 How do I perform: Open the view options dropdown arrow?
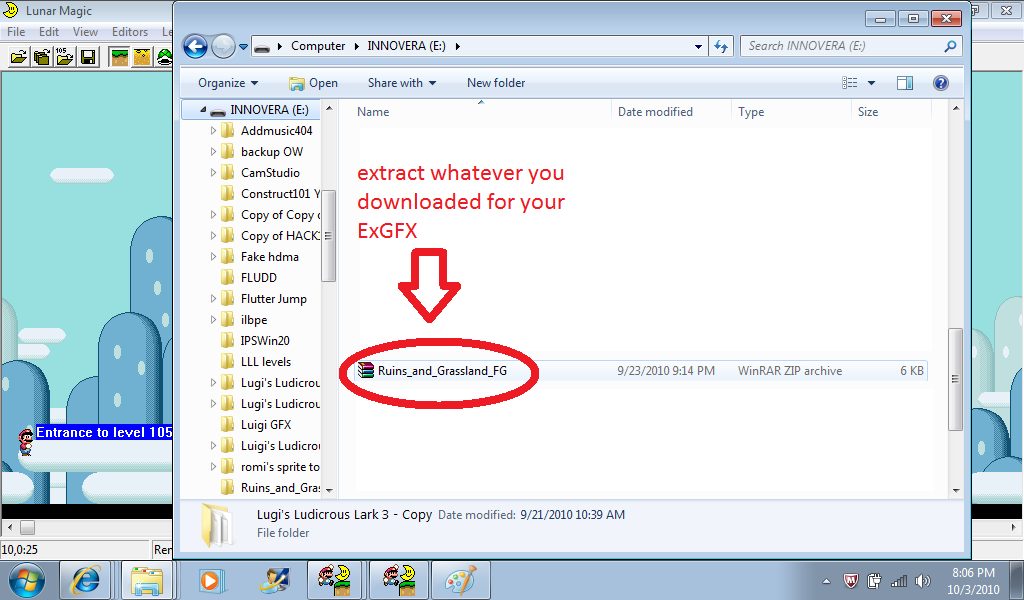click(x=871, y=83)
